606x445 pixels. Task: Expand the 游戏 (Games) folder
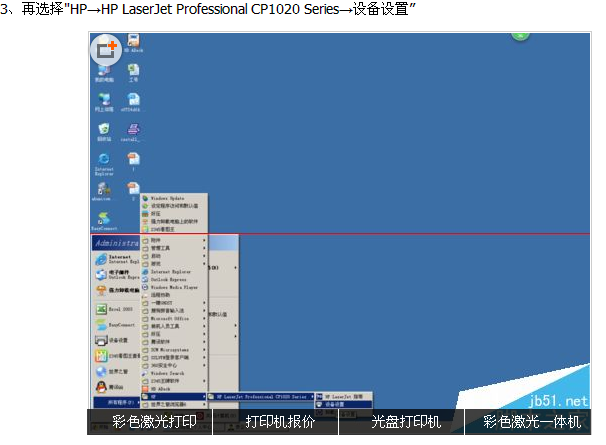[174, 264]
